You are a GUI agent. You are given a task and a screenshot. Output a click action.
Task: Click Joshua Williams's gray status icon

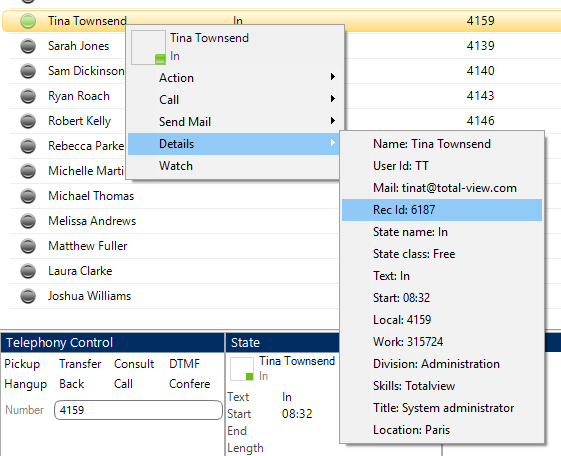(x=28, y=296)
